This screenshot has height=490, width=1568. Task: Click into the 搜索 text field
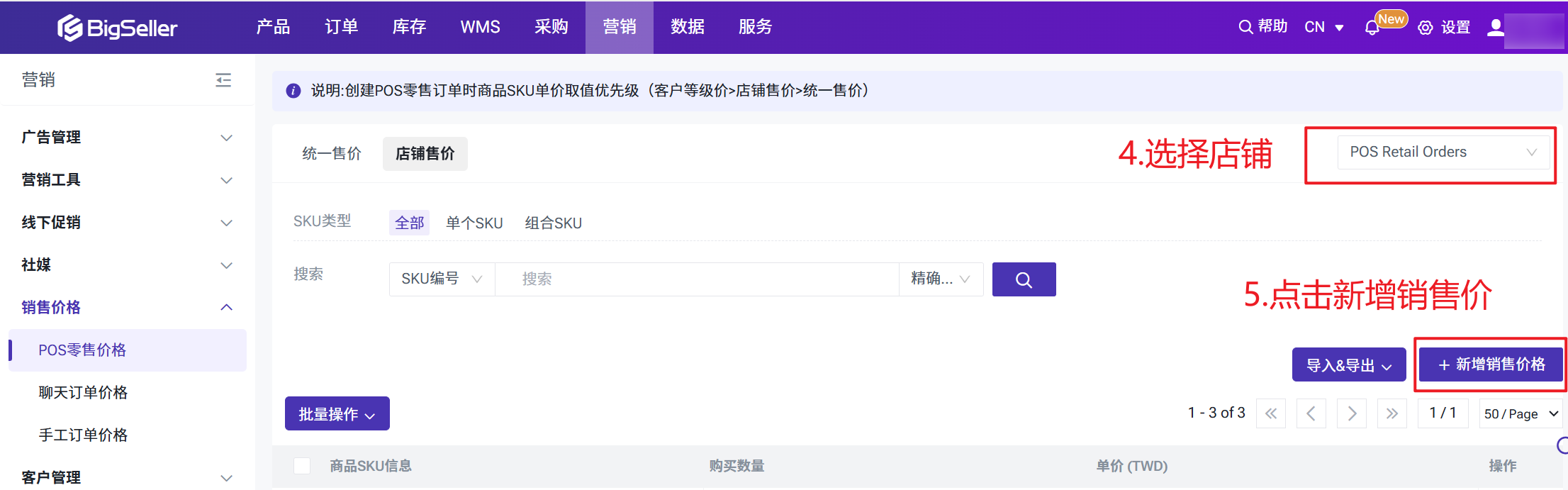pos(696,279)
